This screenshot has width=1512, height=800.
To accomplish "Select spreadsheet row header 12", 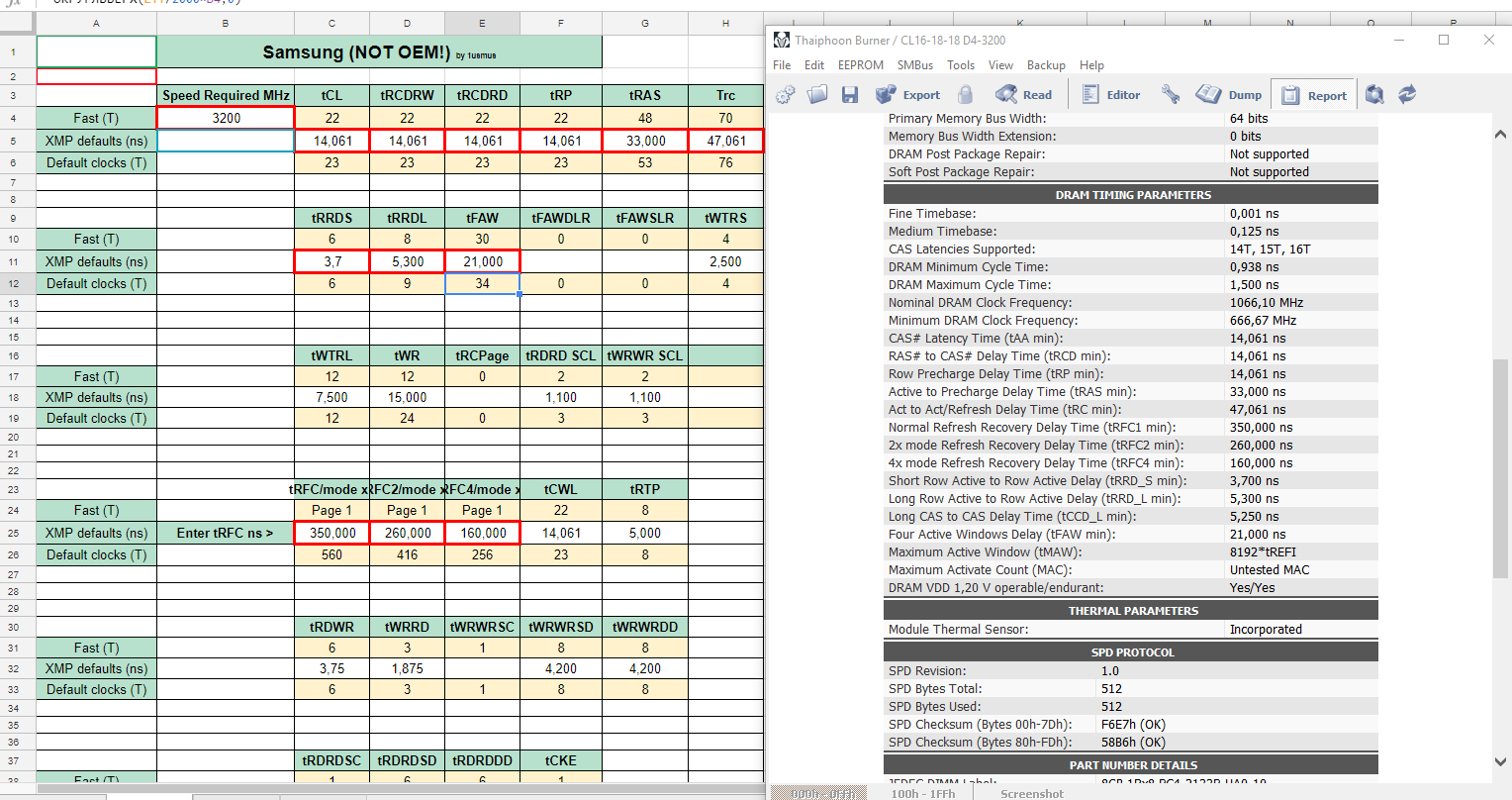I will [x=14, y=283].
